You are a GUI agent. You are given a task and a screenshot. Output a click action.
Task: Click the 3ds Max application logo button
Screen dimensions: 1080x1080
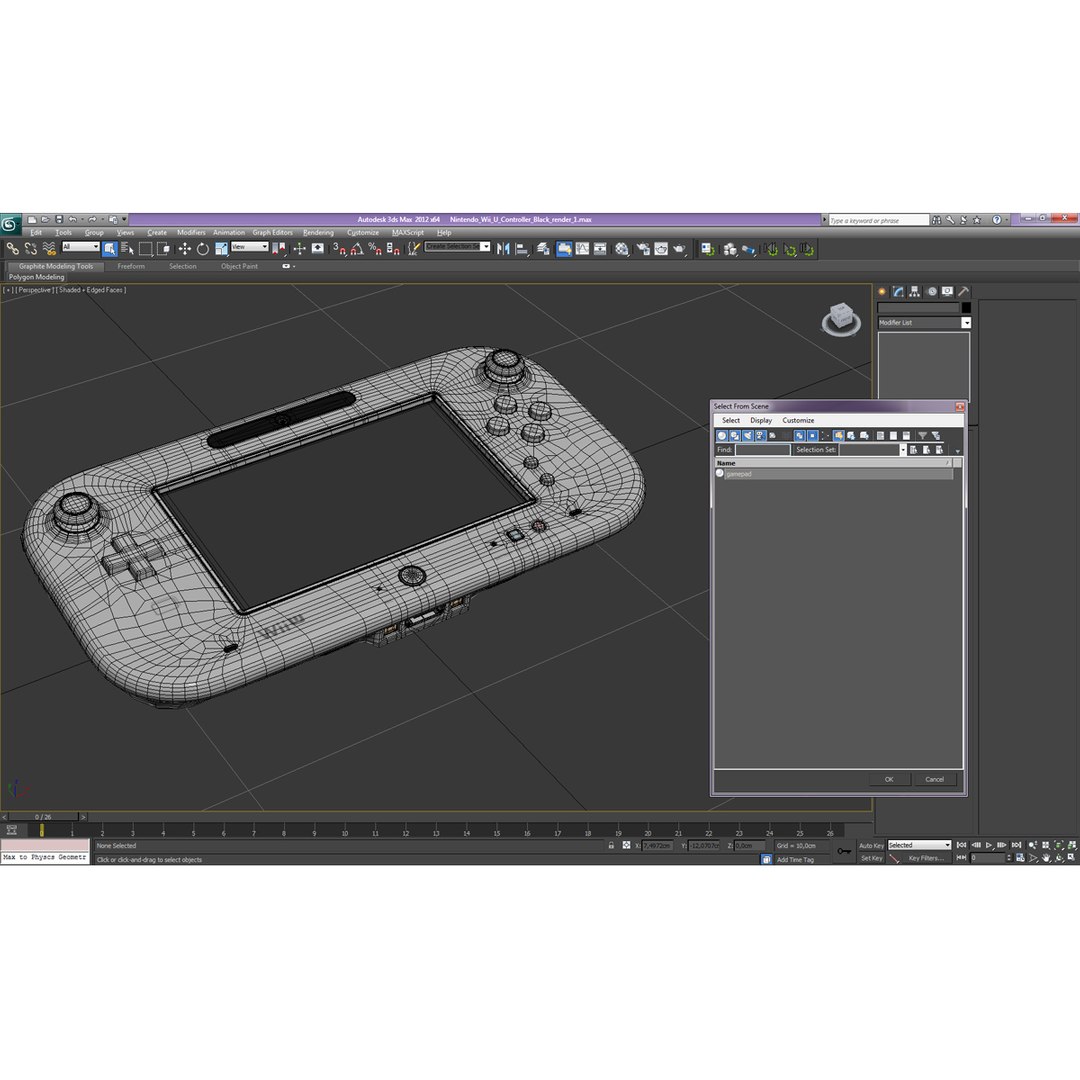10,223
